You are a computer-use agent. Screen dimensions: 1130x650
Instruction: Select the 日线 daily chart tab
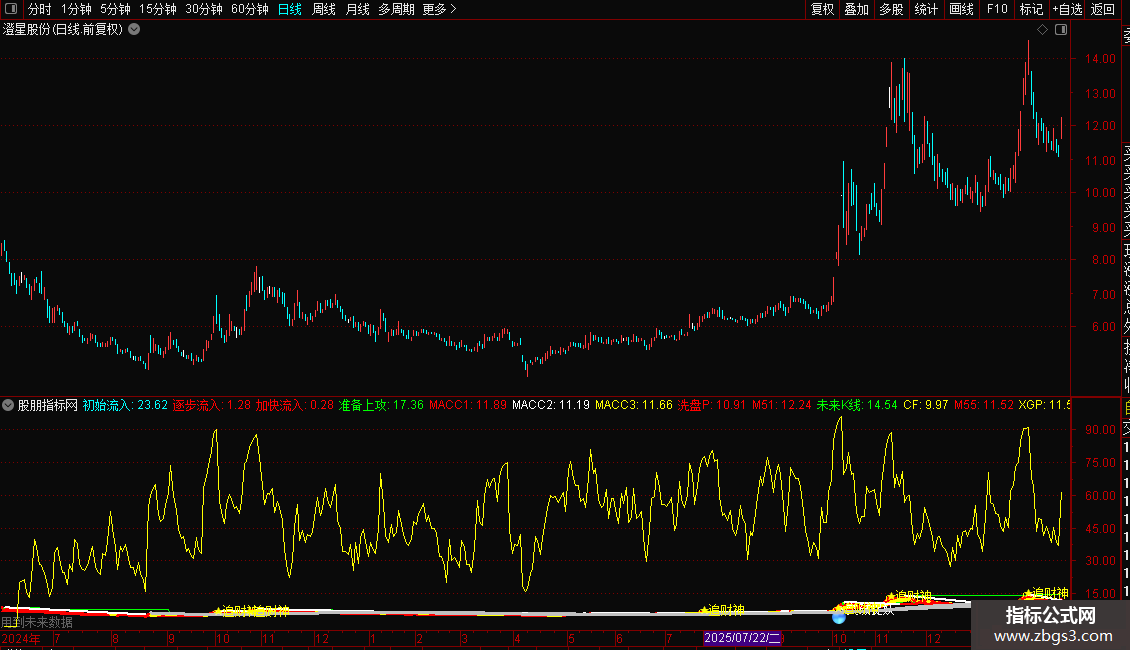point(290,9)
